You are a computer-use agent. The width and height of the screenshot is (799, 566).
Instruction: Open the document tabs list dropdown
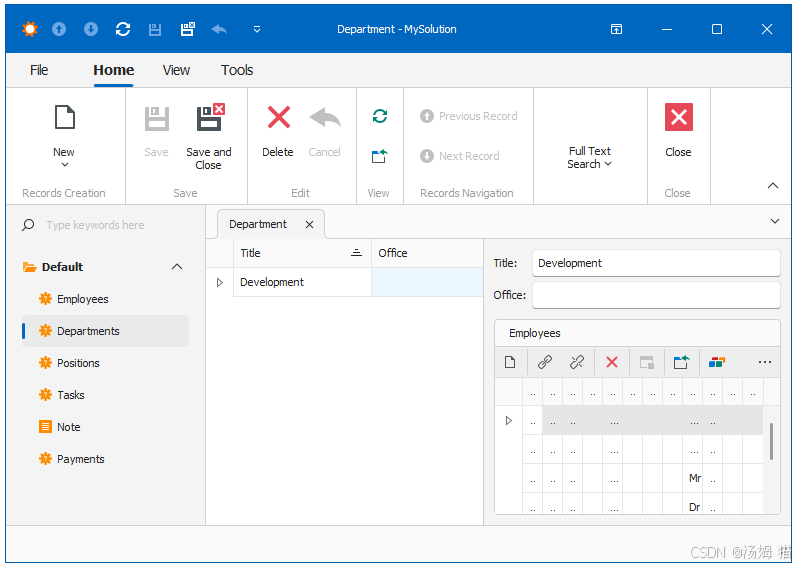775,221
